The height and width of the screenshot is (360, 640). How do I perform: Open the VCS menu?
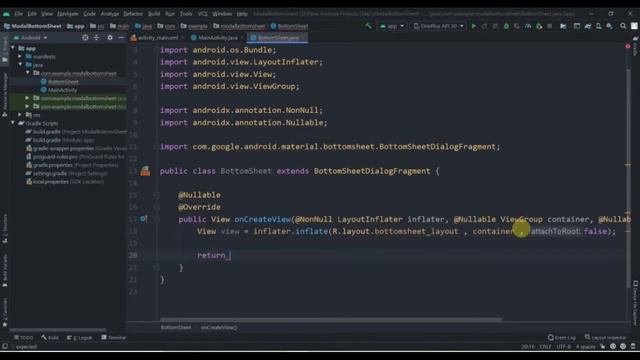tap(202, 13)
